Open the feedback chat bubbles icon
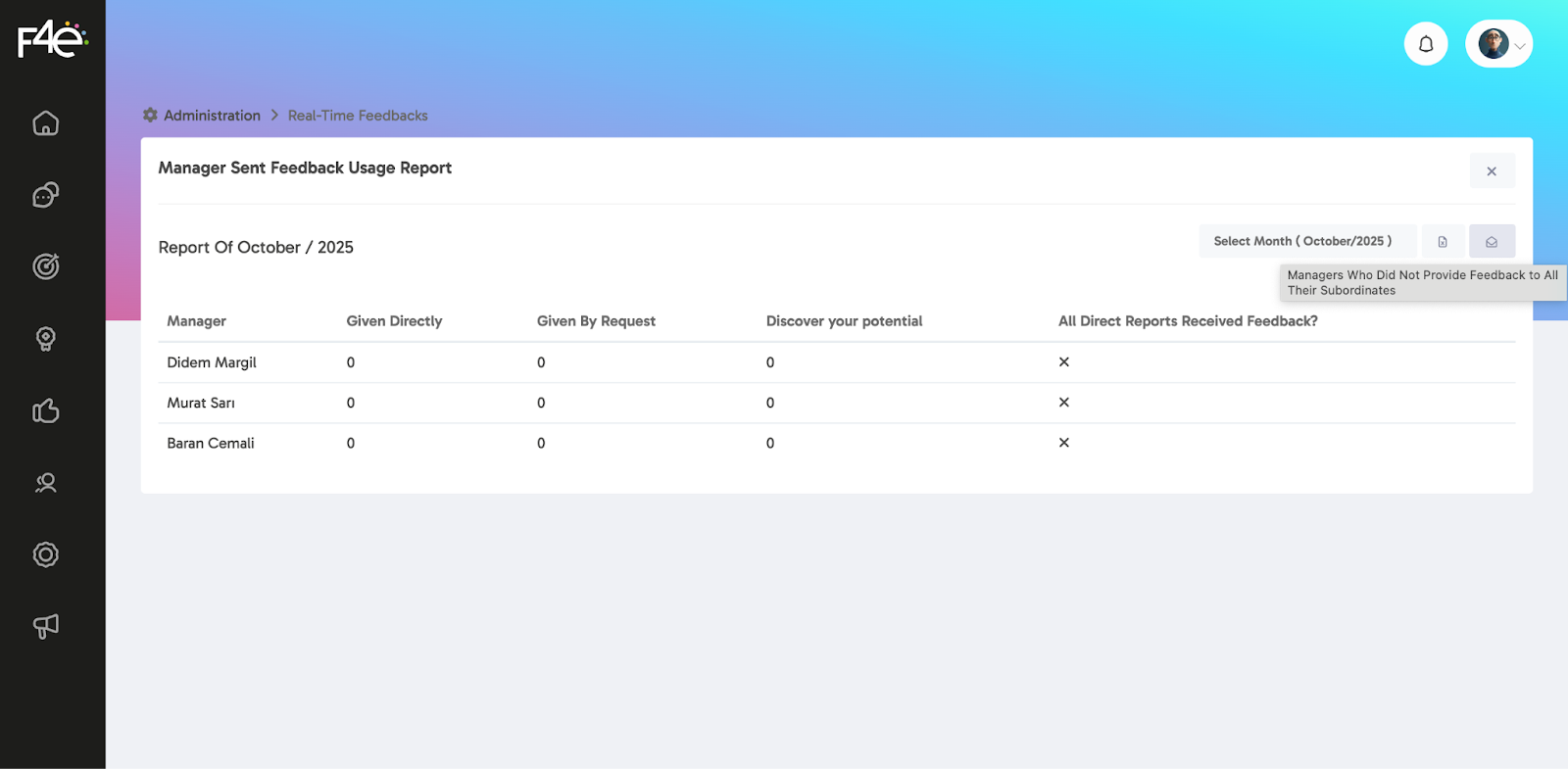The image size is (1568, 769). [x=46, y=195]
